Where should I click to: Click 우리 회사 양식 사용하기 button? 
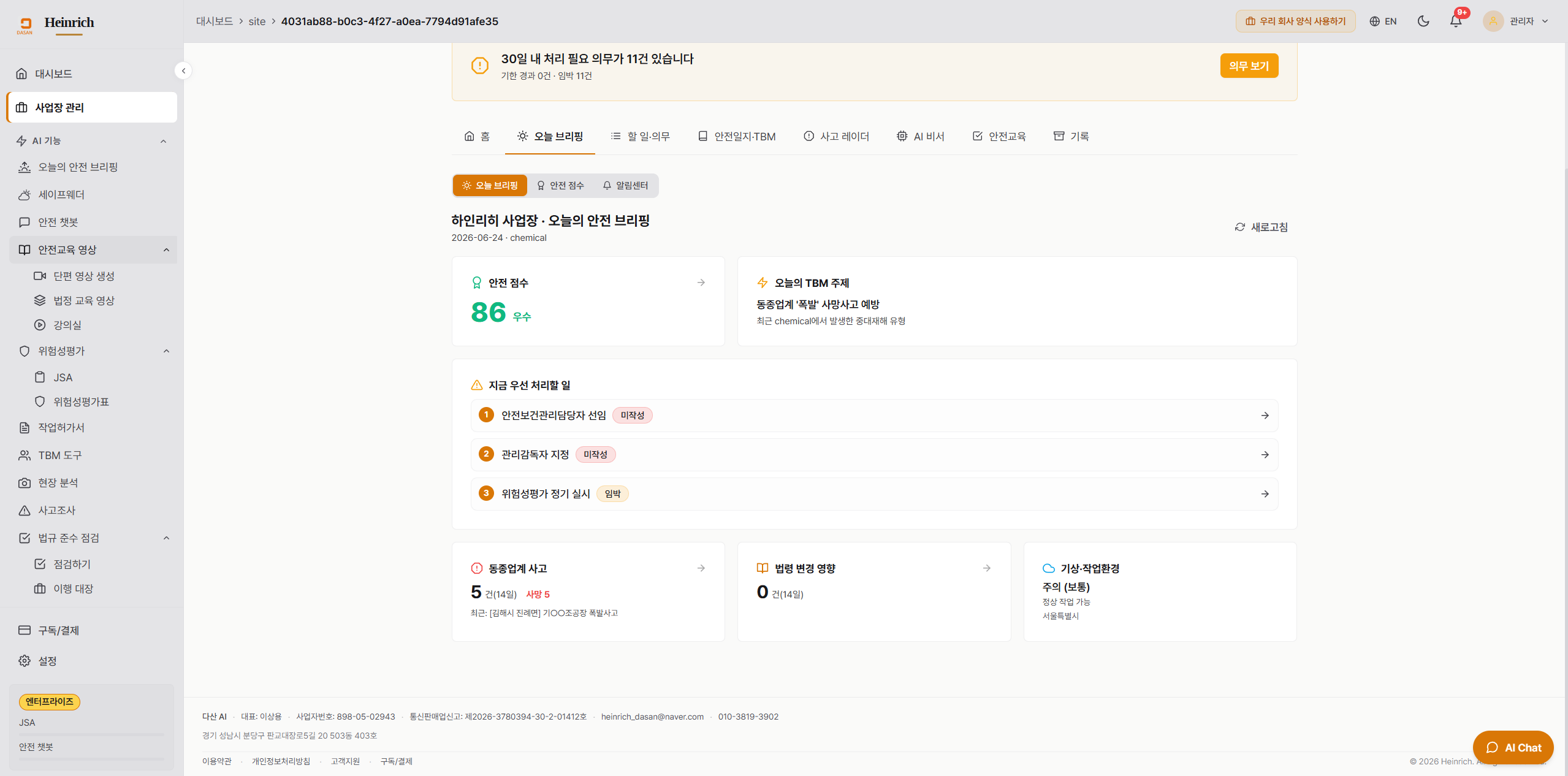click(1295, 21)
